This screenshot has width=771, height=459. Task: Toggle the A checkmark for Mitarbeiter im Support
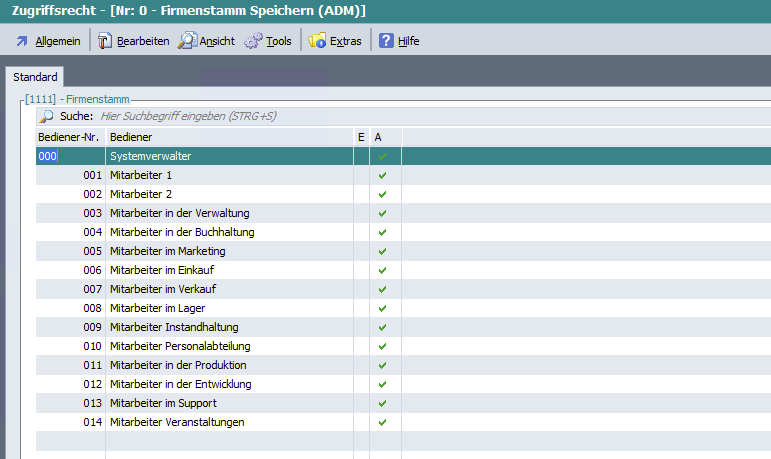(382, 404)
